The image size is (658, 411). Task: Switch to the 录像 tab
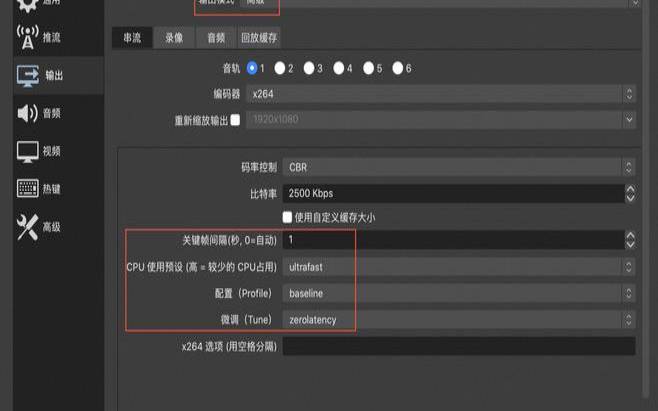[x=174, y=38]
